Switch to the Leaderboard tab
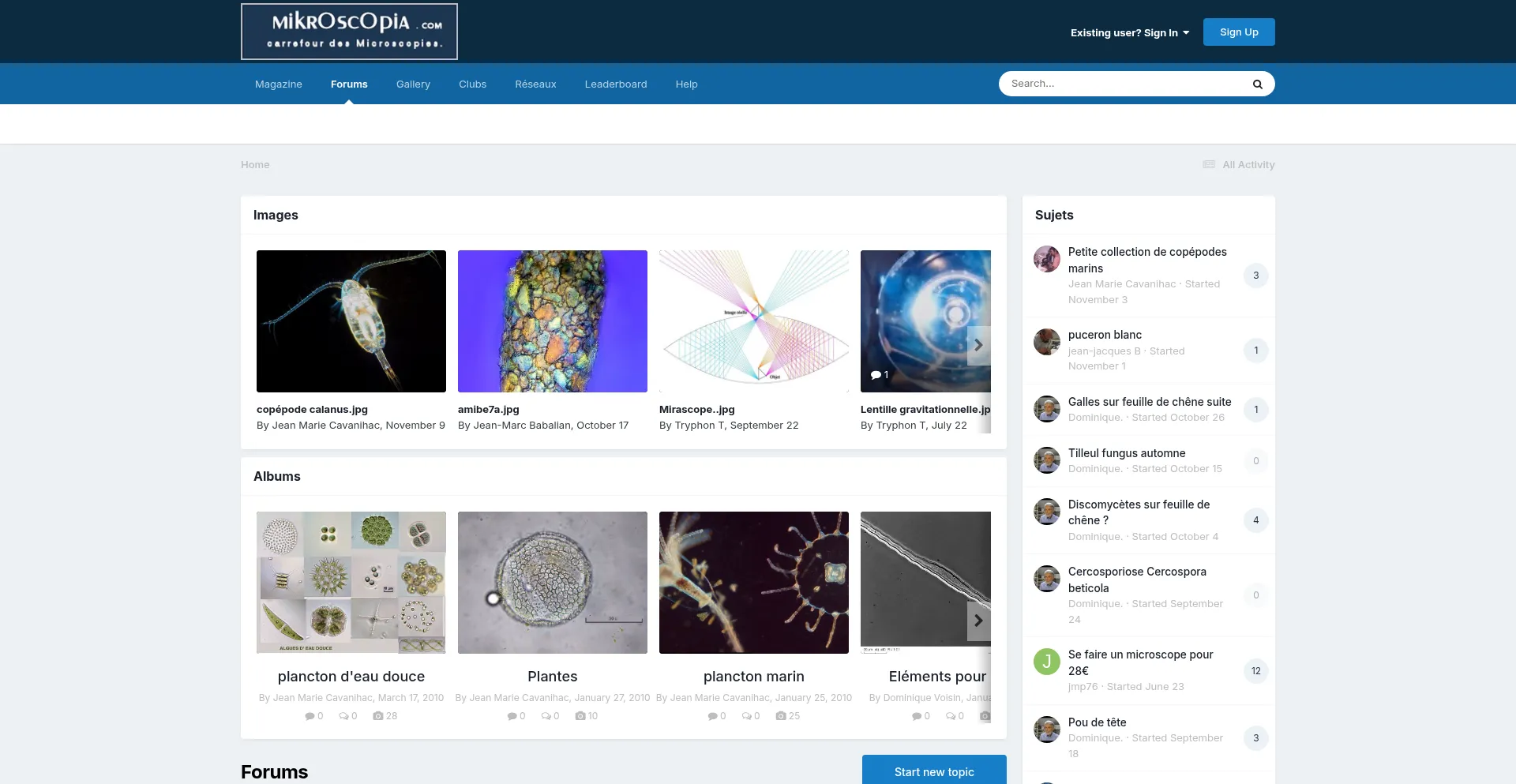The image size is (1516, 784). point(615,84)
